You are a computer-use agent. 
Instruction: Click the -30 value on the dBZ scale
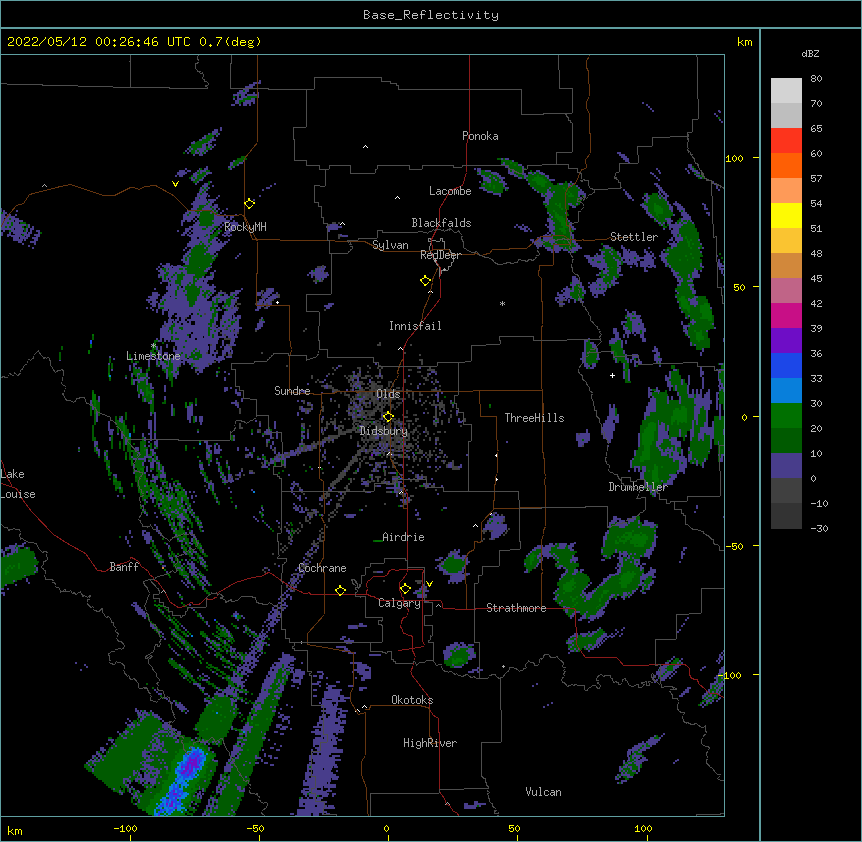coord(819,528)
